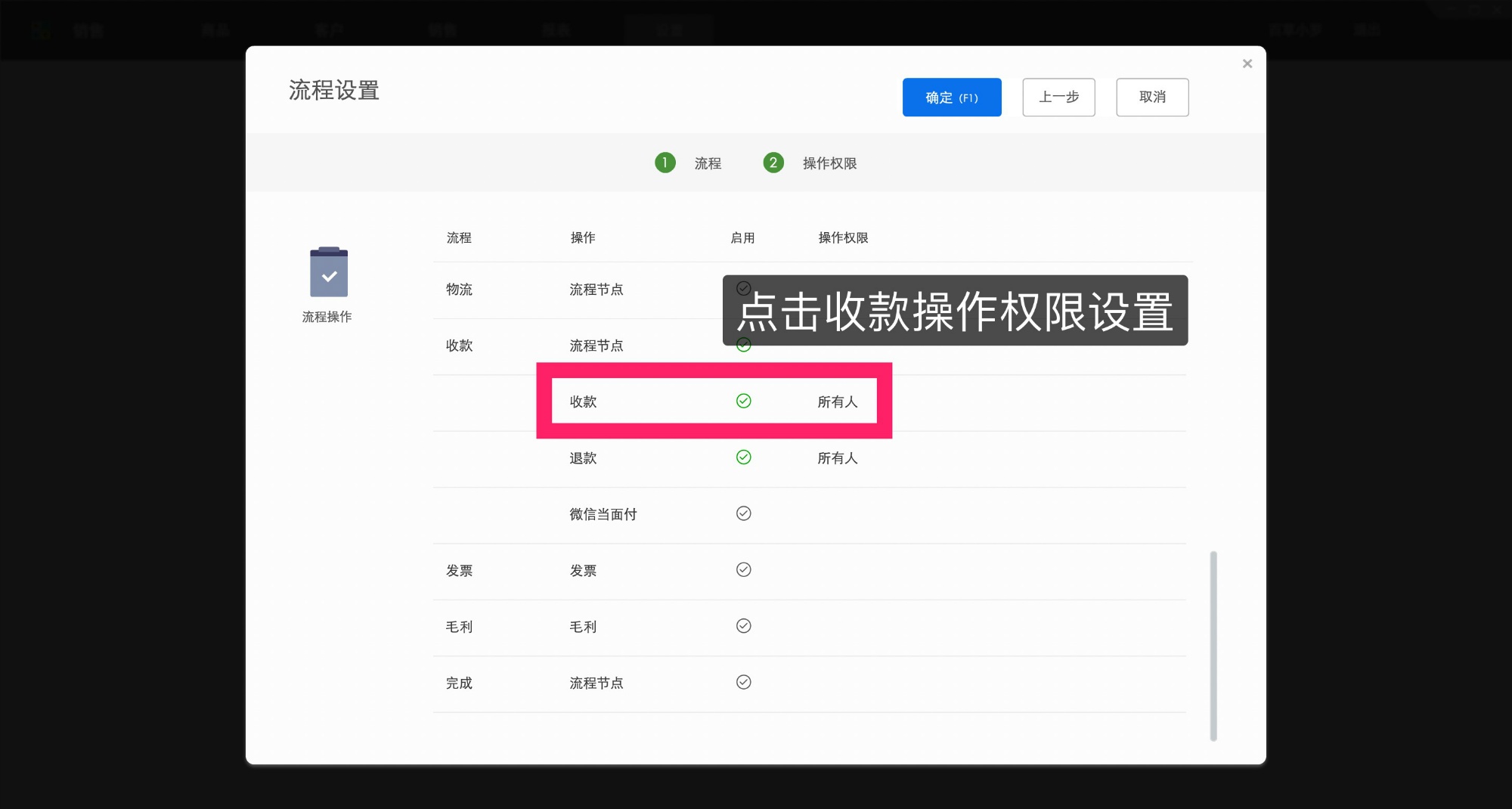
Task: Click the green step "2" circle indicator
Action: pyautogui.click(x=773, y=163)
